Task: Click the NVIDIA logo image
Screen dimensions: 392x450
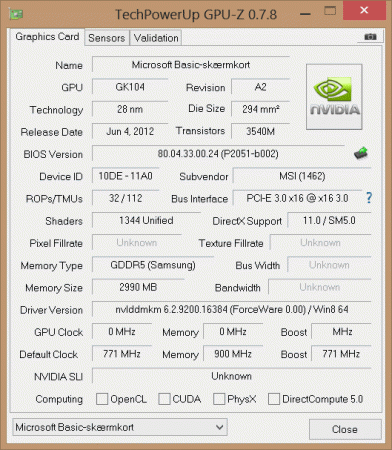Action: [334, 97]
